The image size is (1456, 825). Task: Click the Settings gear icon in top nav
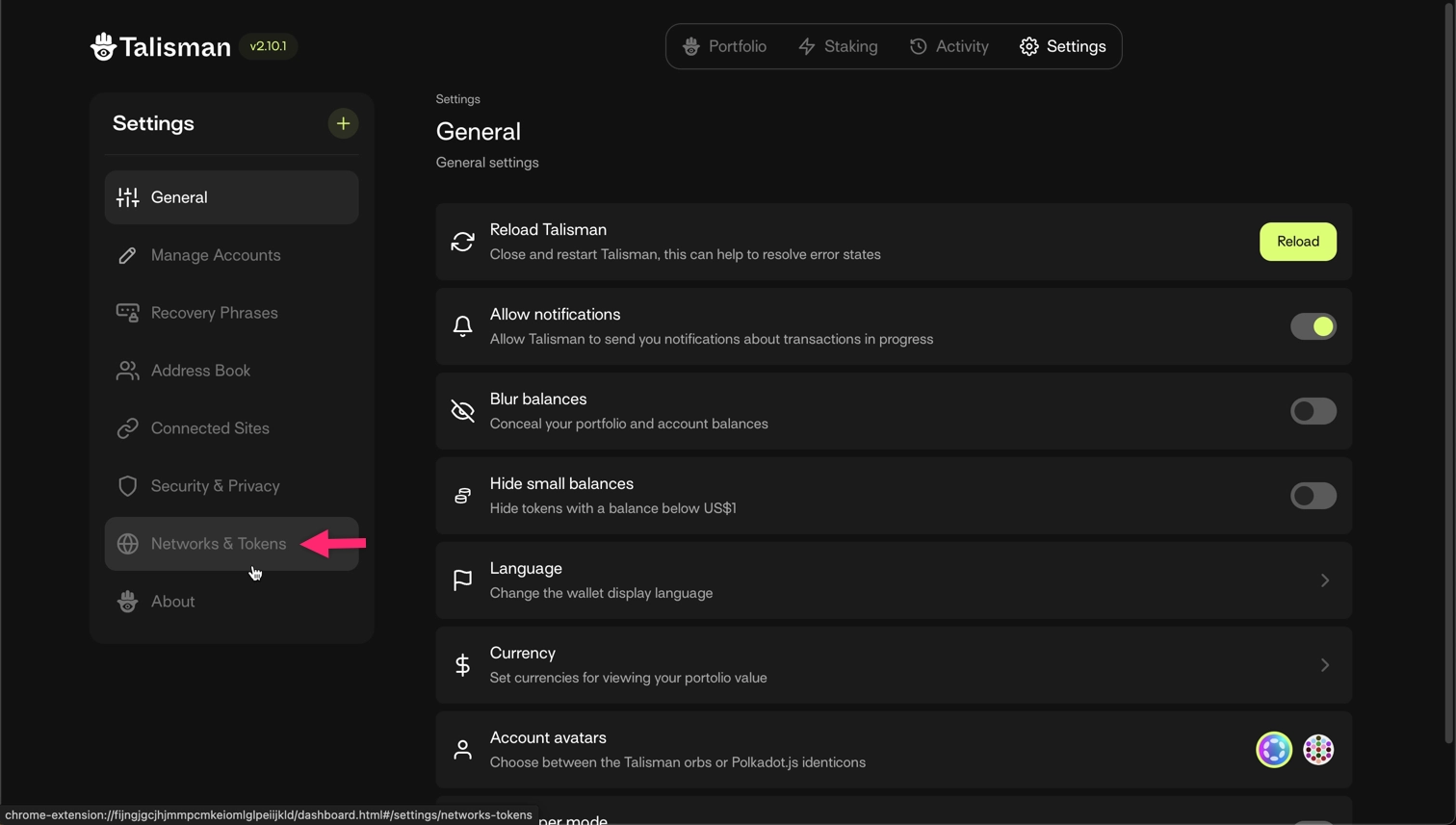[1029, 46]
